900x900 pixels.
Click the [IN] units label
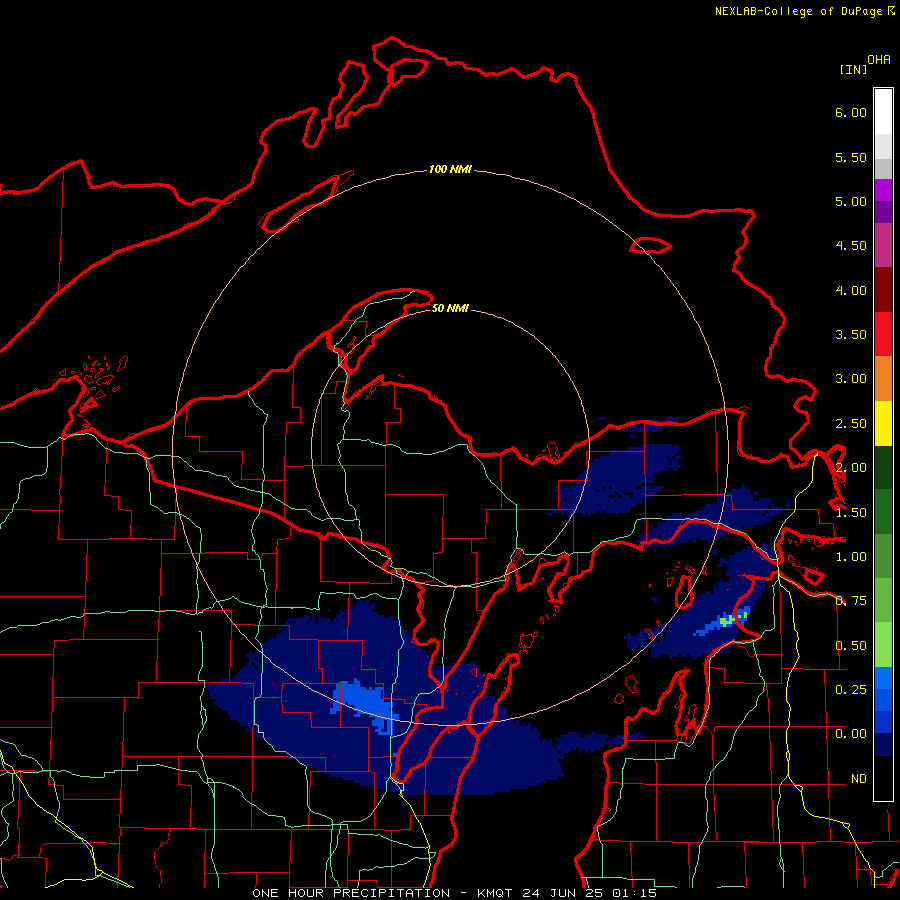pos(853,69)
